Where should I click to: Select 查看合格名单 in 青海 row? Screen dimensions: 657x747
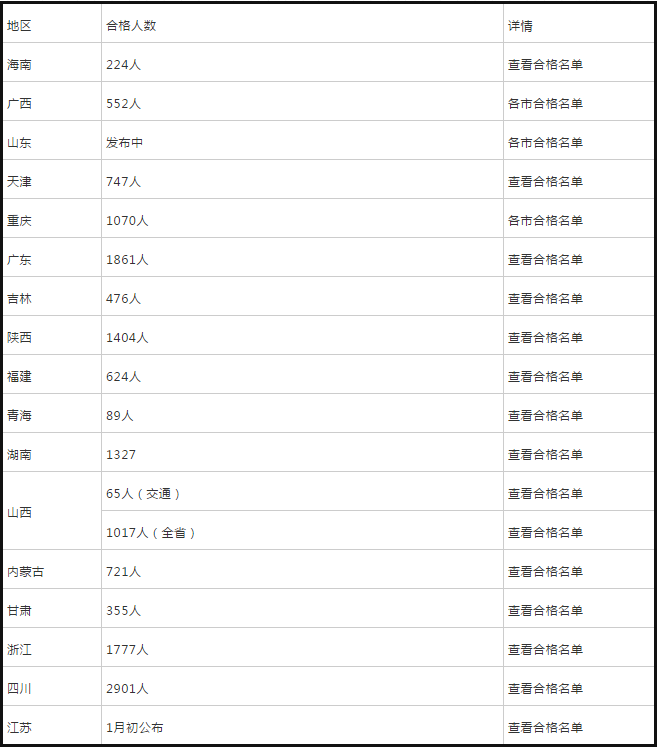545,416
